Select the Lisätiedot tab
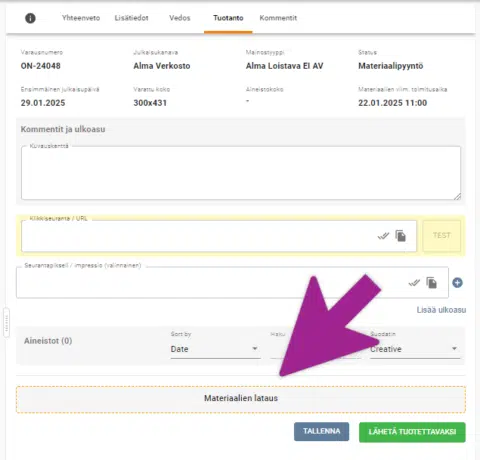 click(132, 18)
